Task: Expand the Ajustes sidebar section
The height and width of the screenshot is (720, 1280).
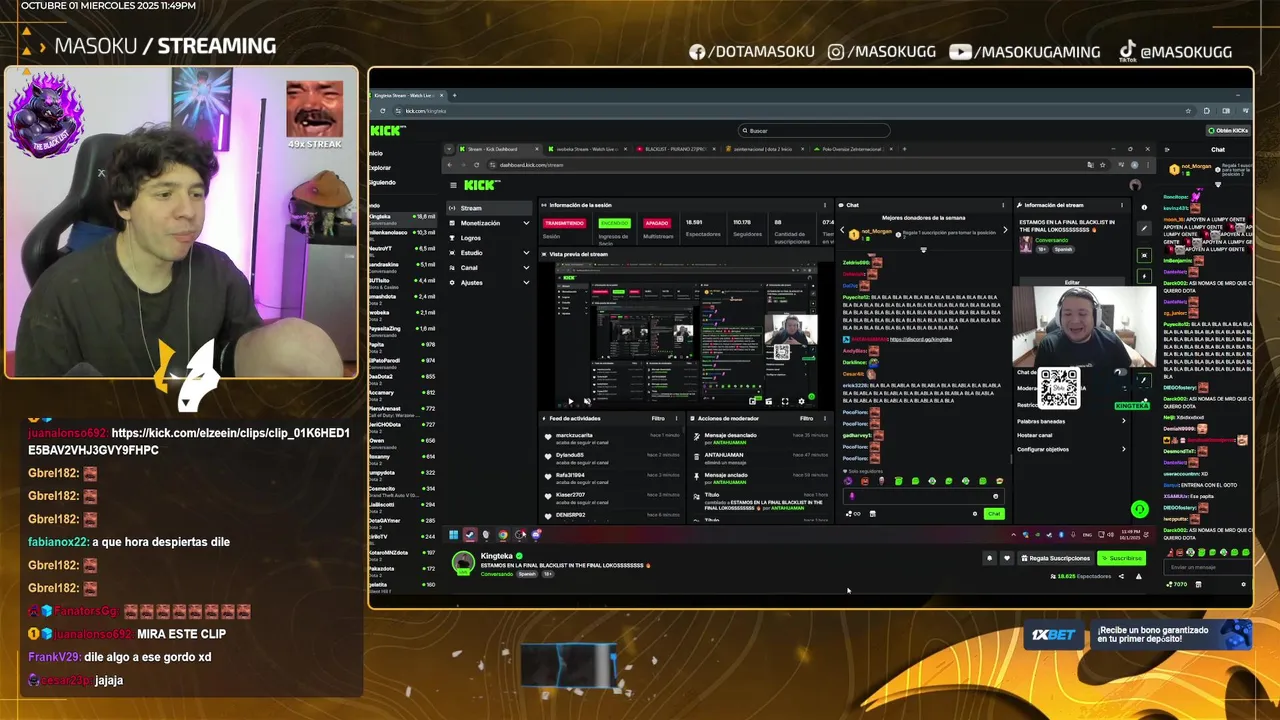Action: pyautogui.click(x=490, y=282)
